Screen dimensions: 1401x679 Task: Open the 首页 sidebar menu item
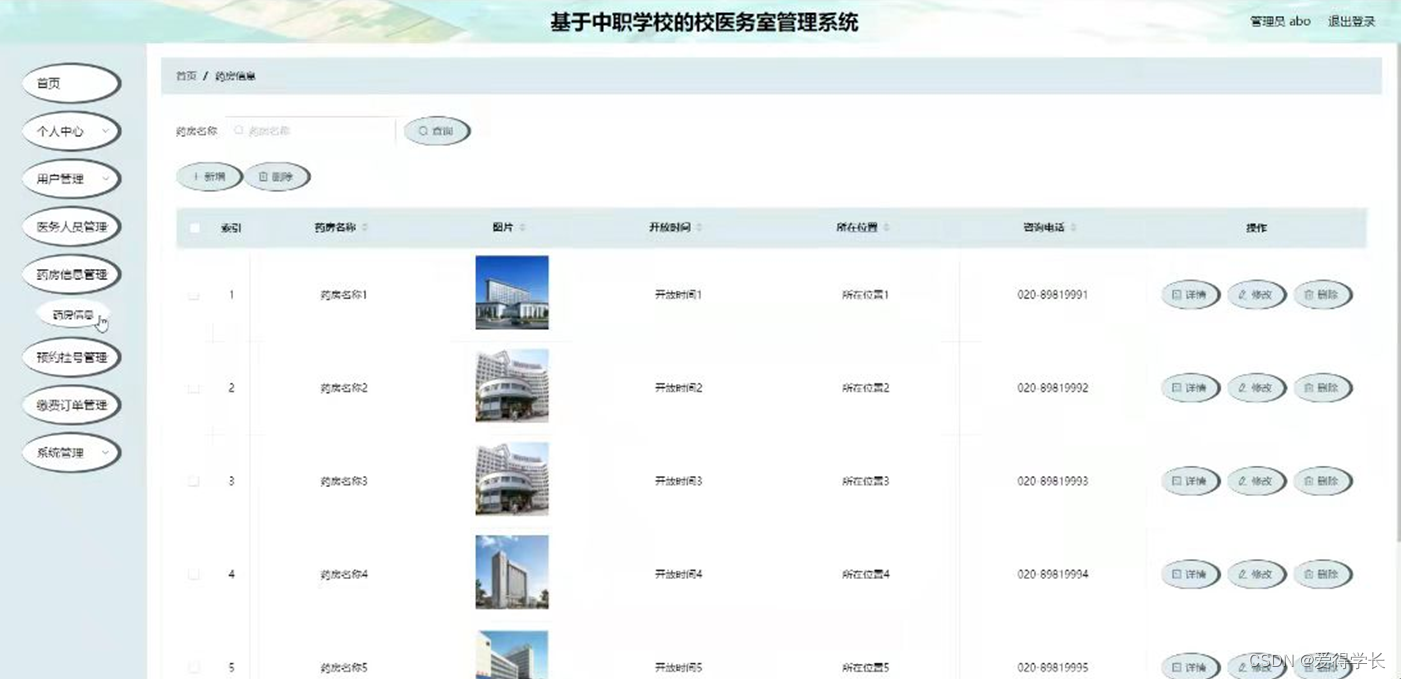(71, 83)
